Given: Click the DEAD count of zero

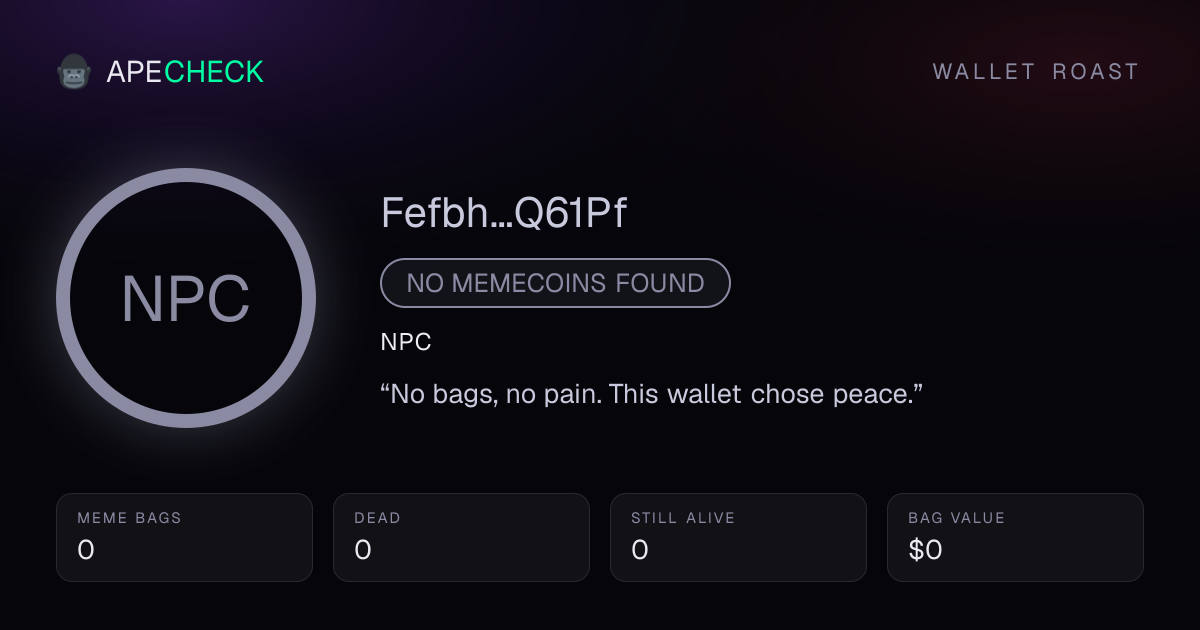Looking at the screenshot, I should tap(363, 550).
